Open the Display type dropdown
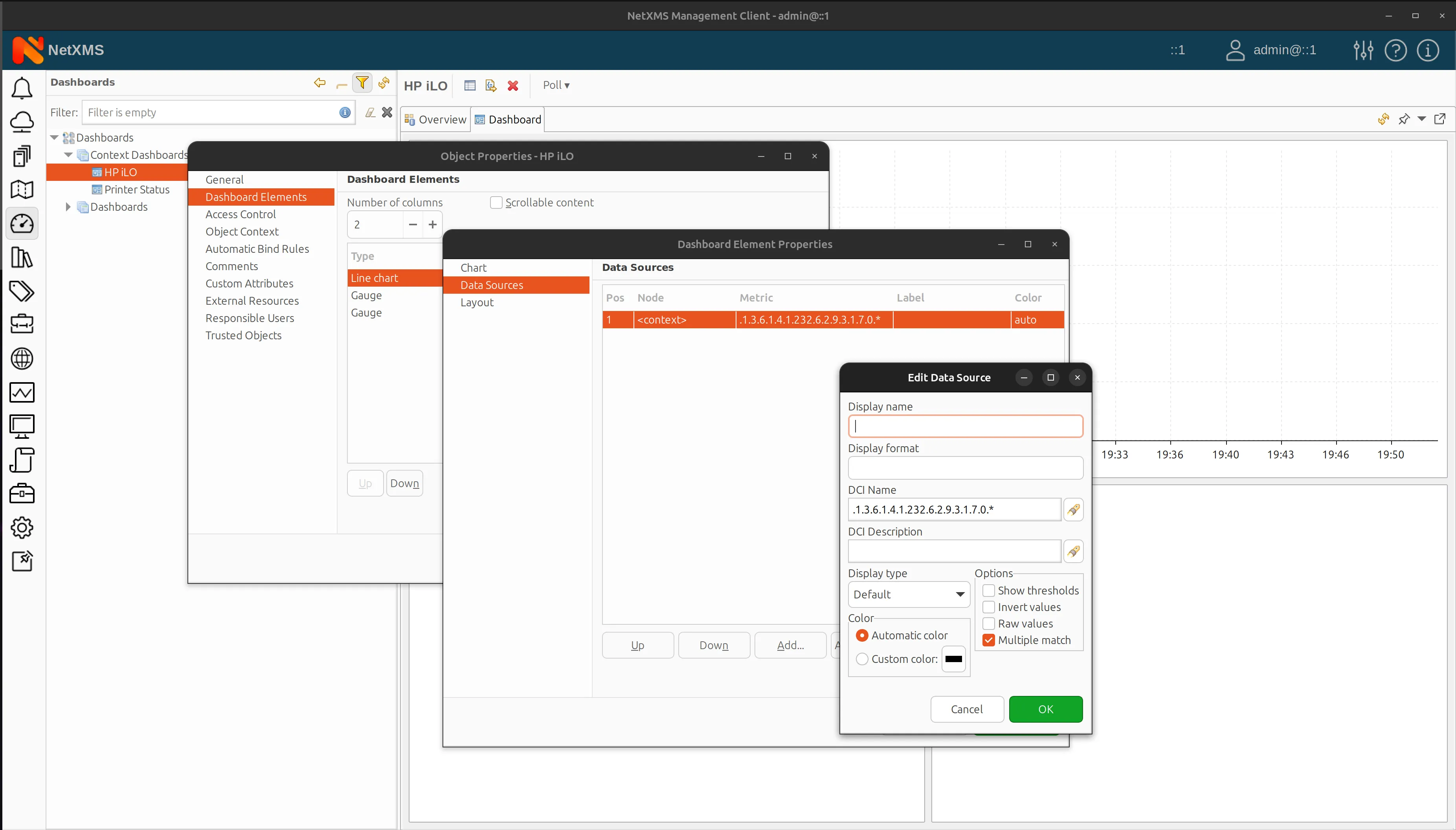The image size is (1456, 830). 909,594
